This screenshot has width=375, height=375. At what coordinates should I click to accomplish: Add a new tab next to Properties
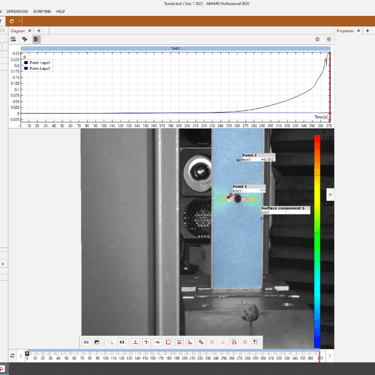368,31
